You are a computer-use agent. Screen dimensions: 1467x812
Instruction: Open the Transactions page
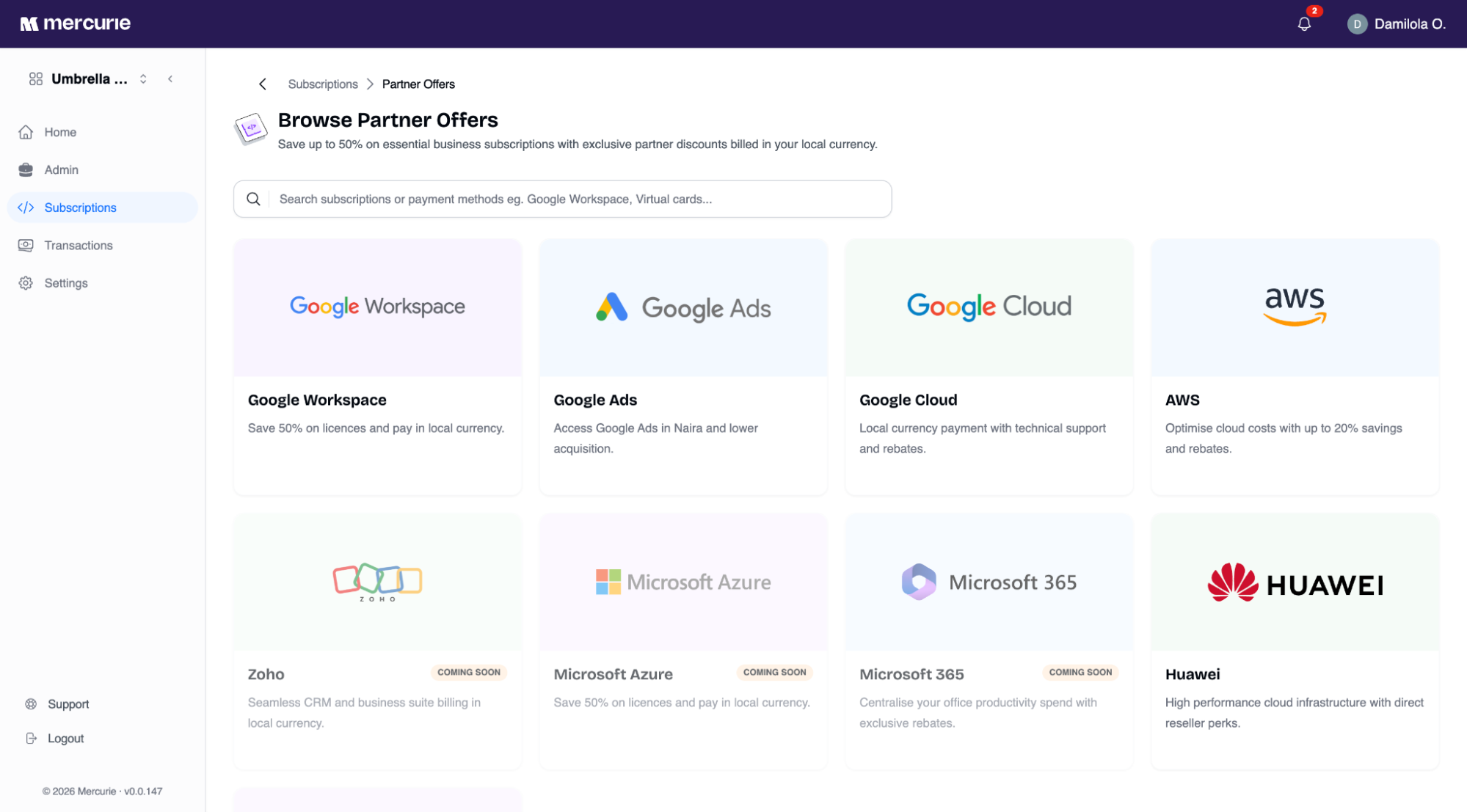pyautogui.click(x=103, y=245)
